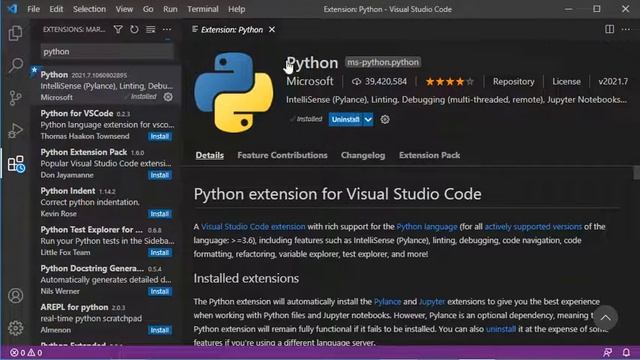
Task: Click the extensions search field containing python
Action: tap(107, 51)
